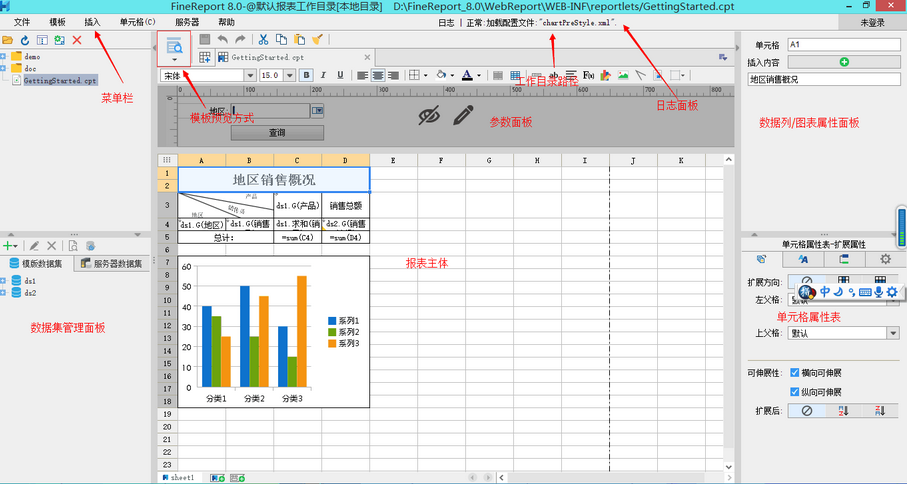Open font family dropdown 宋体
The height and width of the screenshot is (485, 907).
coord(250,75)
